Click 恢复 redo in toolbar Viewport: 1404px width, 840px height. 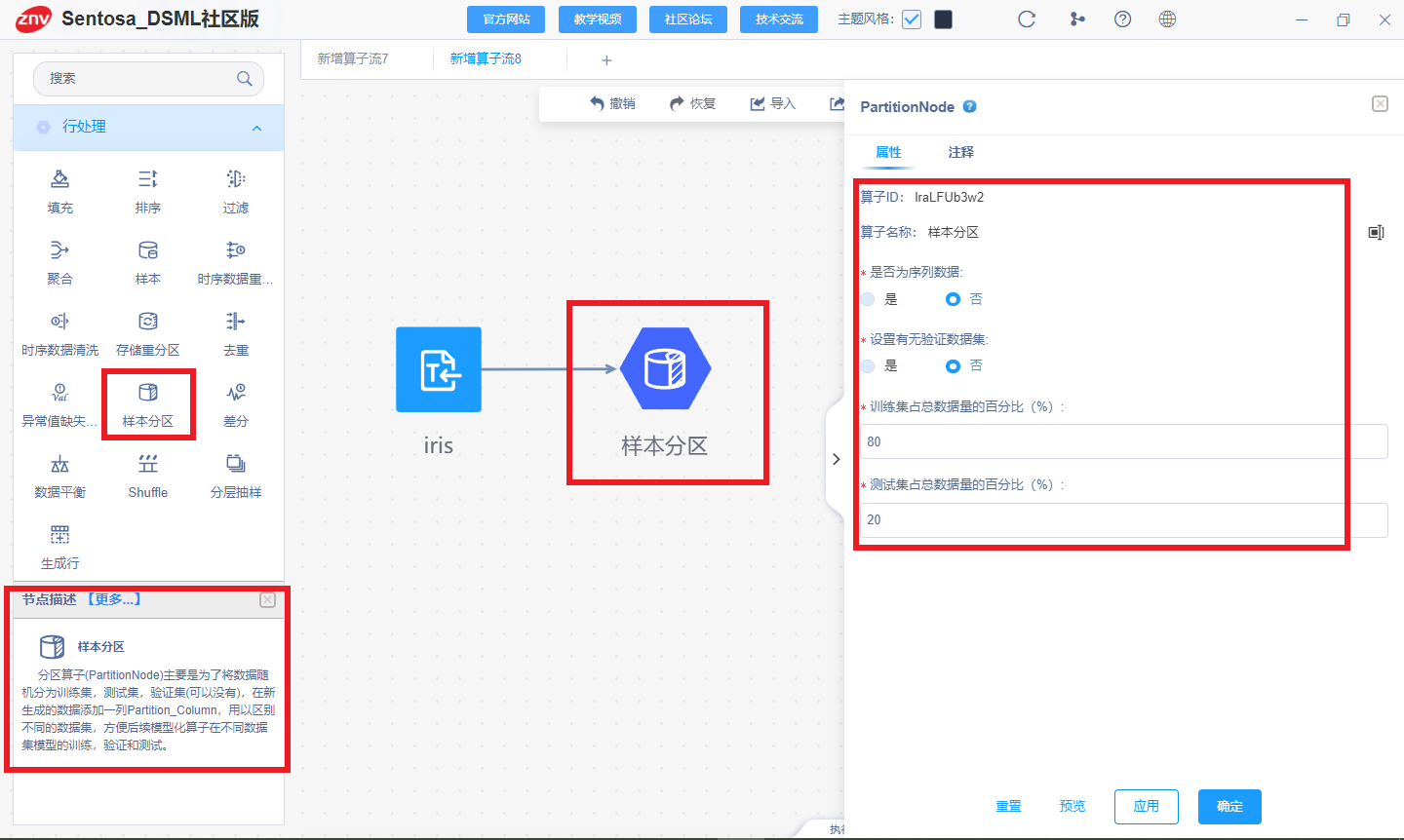click(693, 103)
